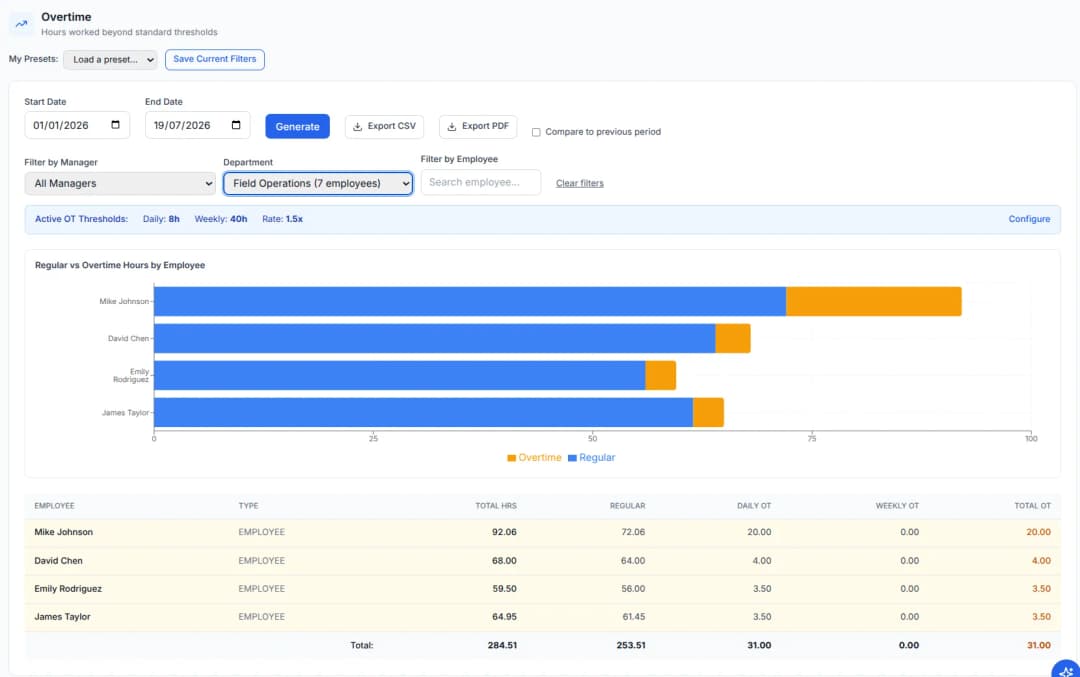Click the Overtime trend icon in header
Image resolution: width=1080 pixels, height=677 pixels.
point(21,23)
